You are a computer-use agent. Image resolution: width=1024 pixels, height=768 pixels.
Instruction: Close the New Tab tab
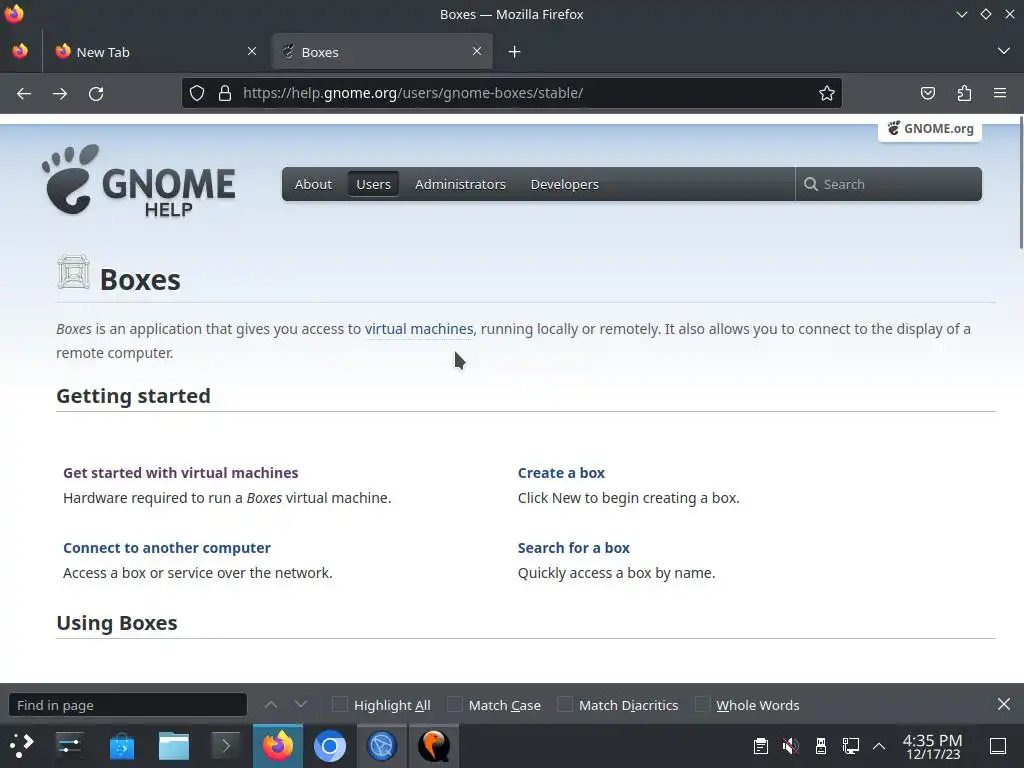(x=252, y=51)
